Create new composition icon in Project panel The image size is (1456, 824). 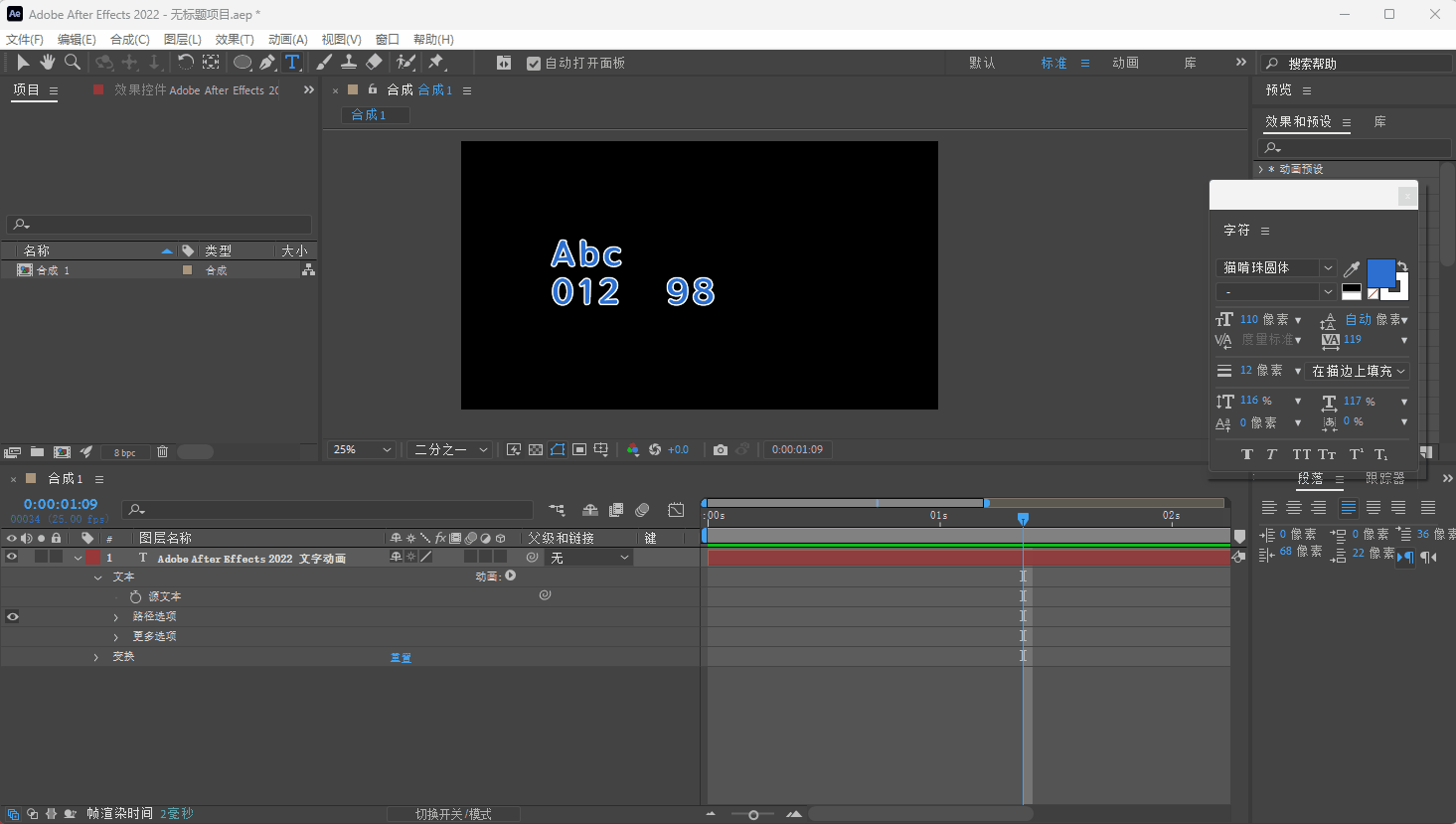pyautogui.click(x=62, y=452)
